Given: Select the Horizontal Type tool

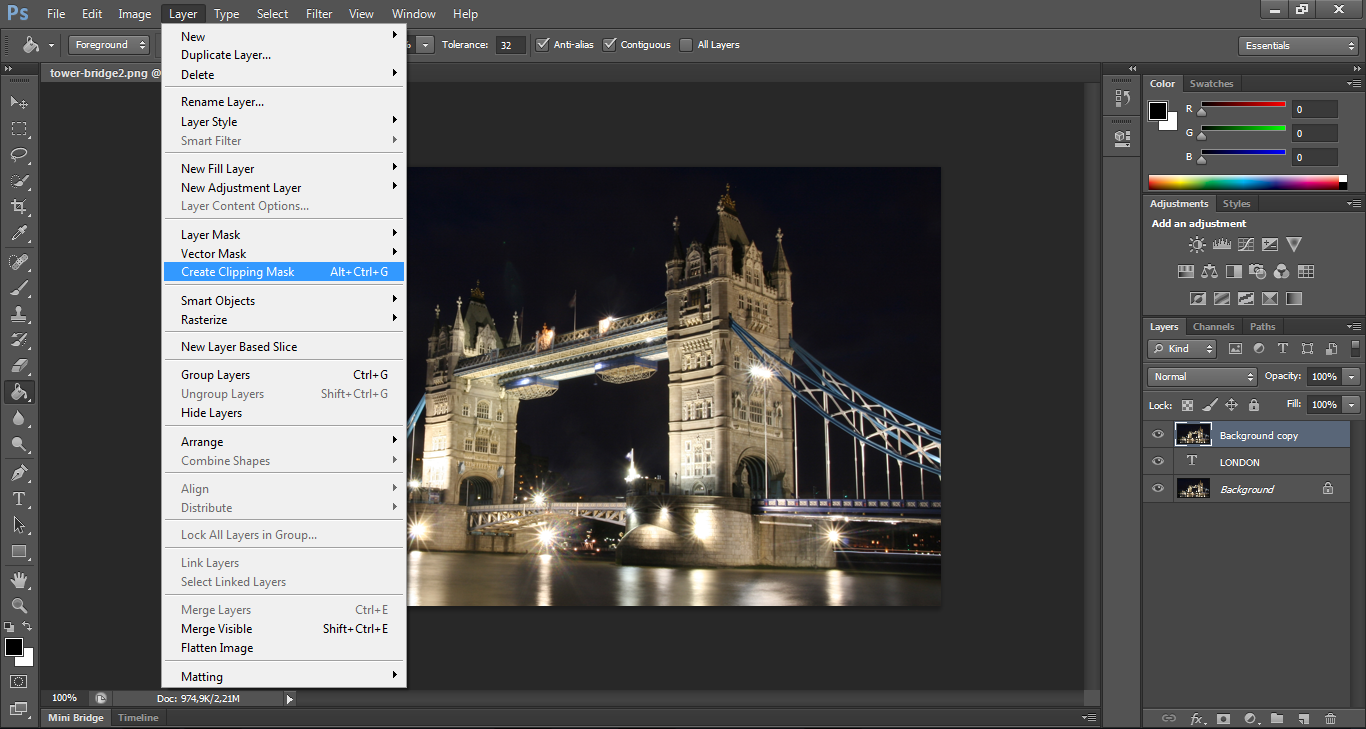Looking at the screenshot, I should click(19, 498).
